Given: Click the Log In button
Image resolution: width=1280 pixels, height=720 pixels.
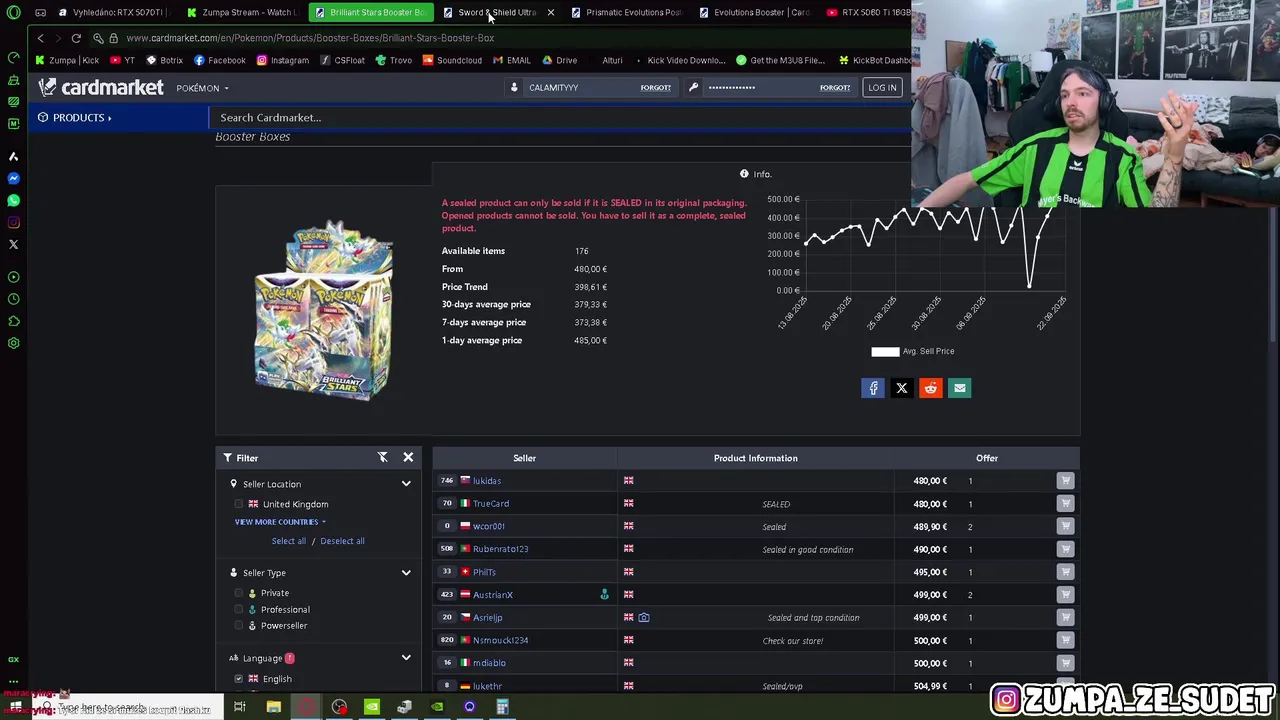Looking at the screenshot, I should [882, 88].
